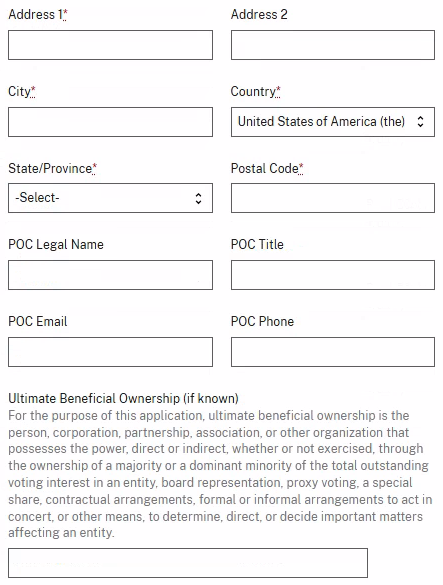Viewport: 443px width, 585px height.
Task: Click the Address 1 input field
Action: point(110,45)
